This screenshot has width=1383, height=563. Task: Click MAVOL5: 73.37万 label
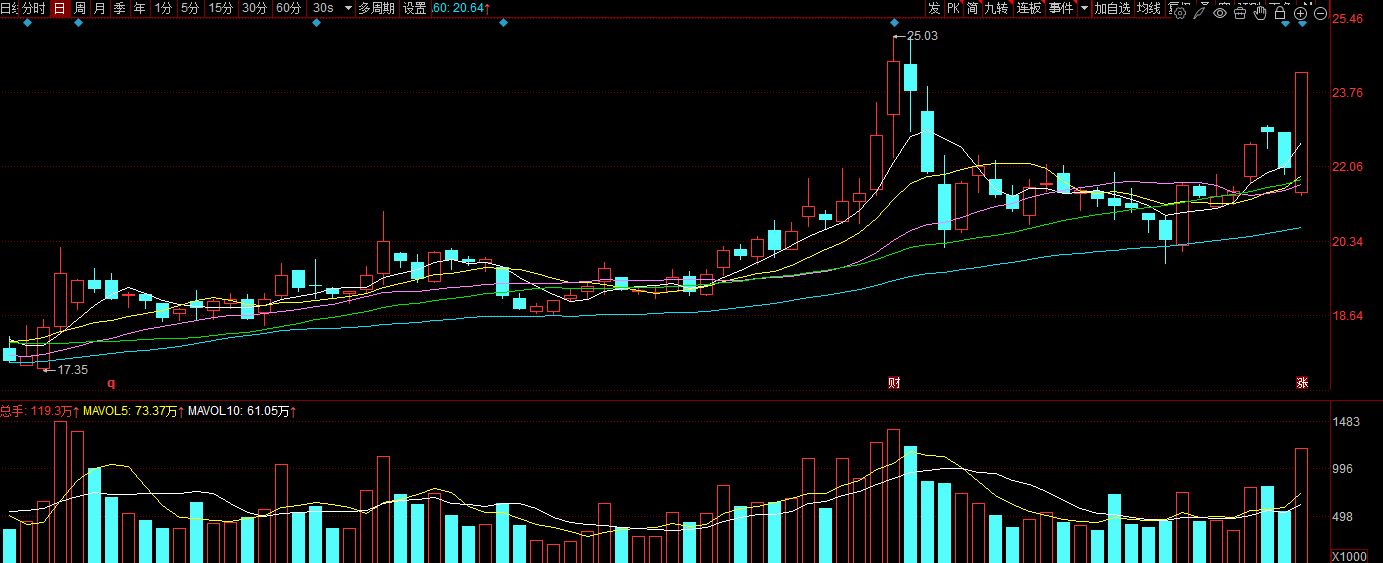click(133, 411)
